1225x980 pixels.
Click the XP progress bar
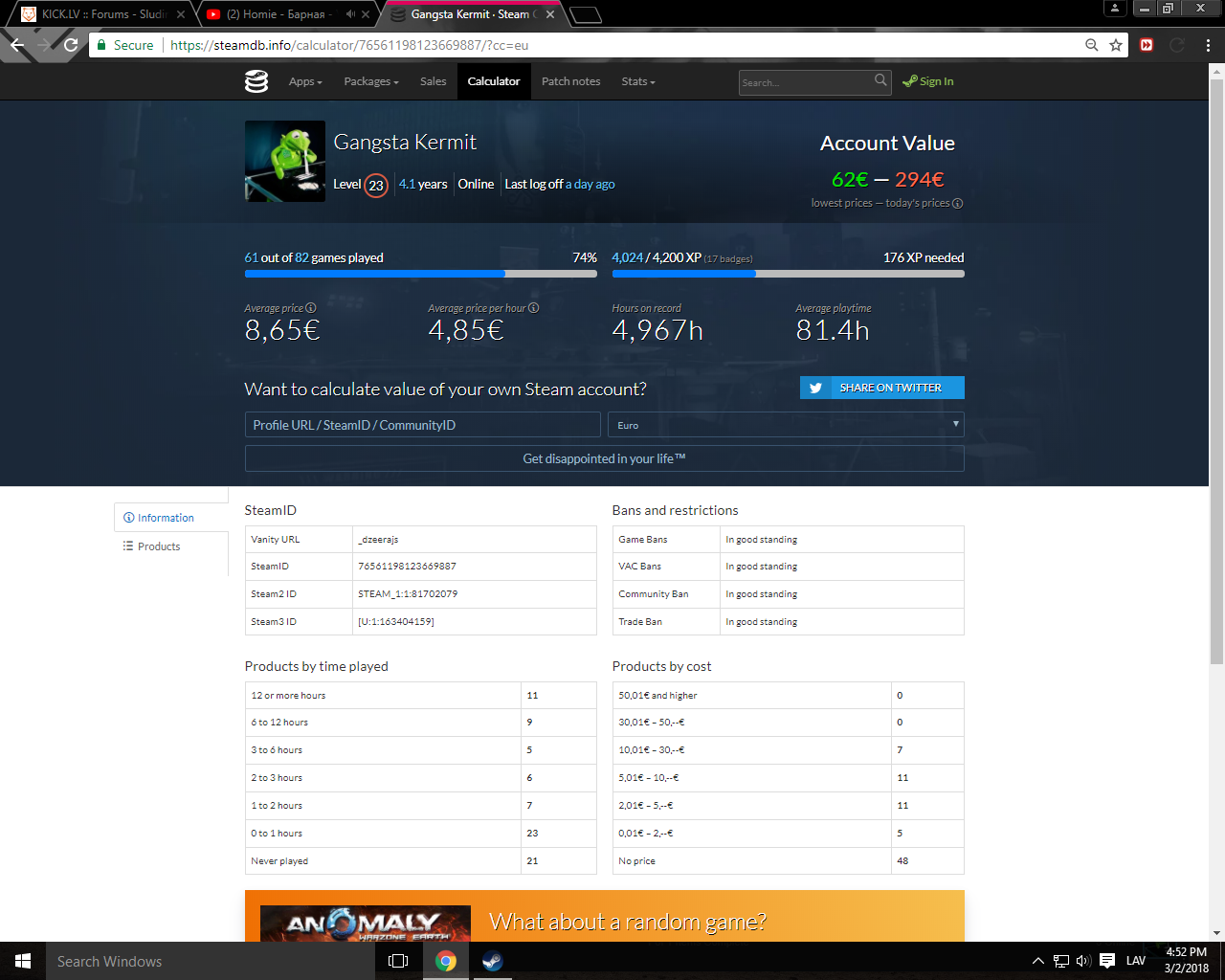(x=788, y=274)
